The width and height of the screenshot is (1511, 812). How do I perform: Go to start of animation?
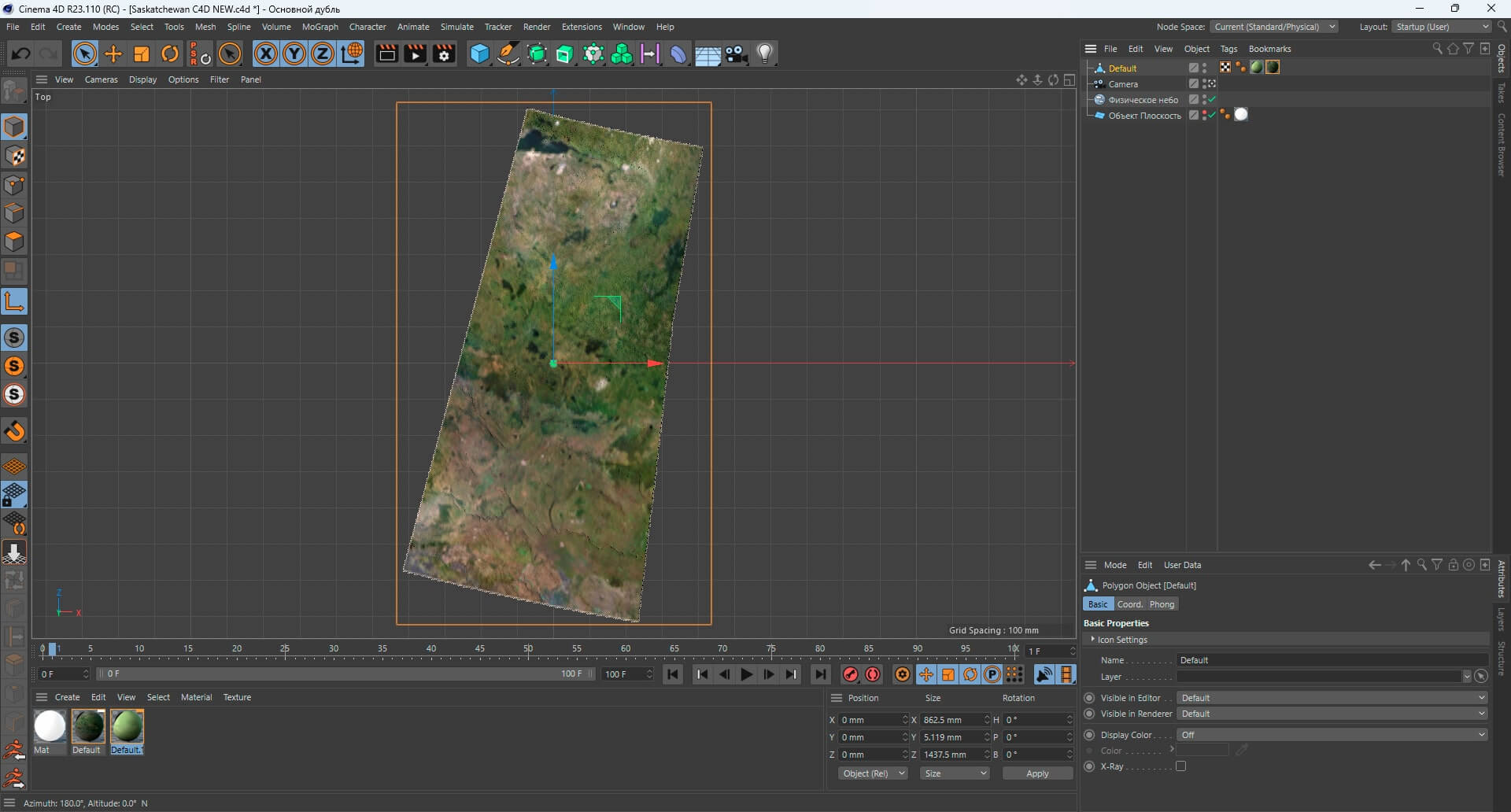pos(673,674)
